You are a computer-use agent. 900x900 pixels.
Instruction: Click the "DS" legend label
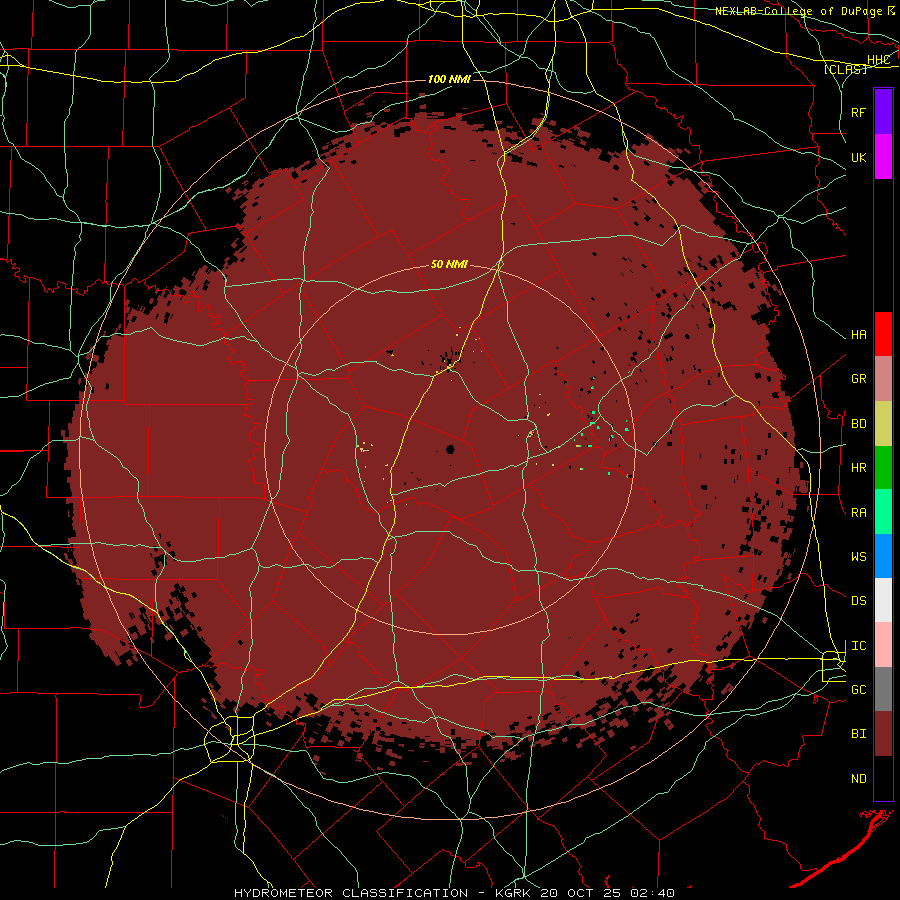(858, 601)
